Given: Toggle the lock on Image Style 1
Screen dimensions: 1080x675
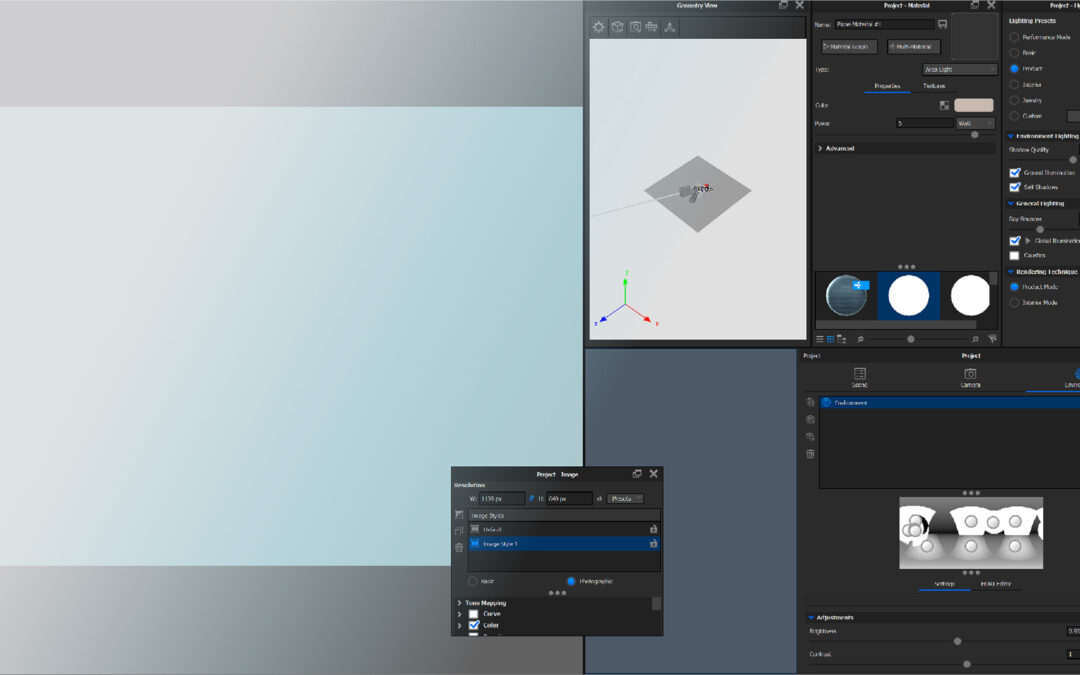Looking at the screenshot, I should point(653,543).
